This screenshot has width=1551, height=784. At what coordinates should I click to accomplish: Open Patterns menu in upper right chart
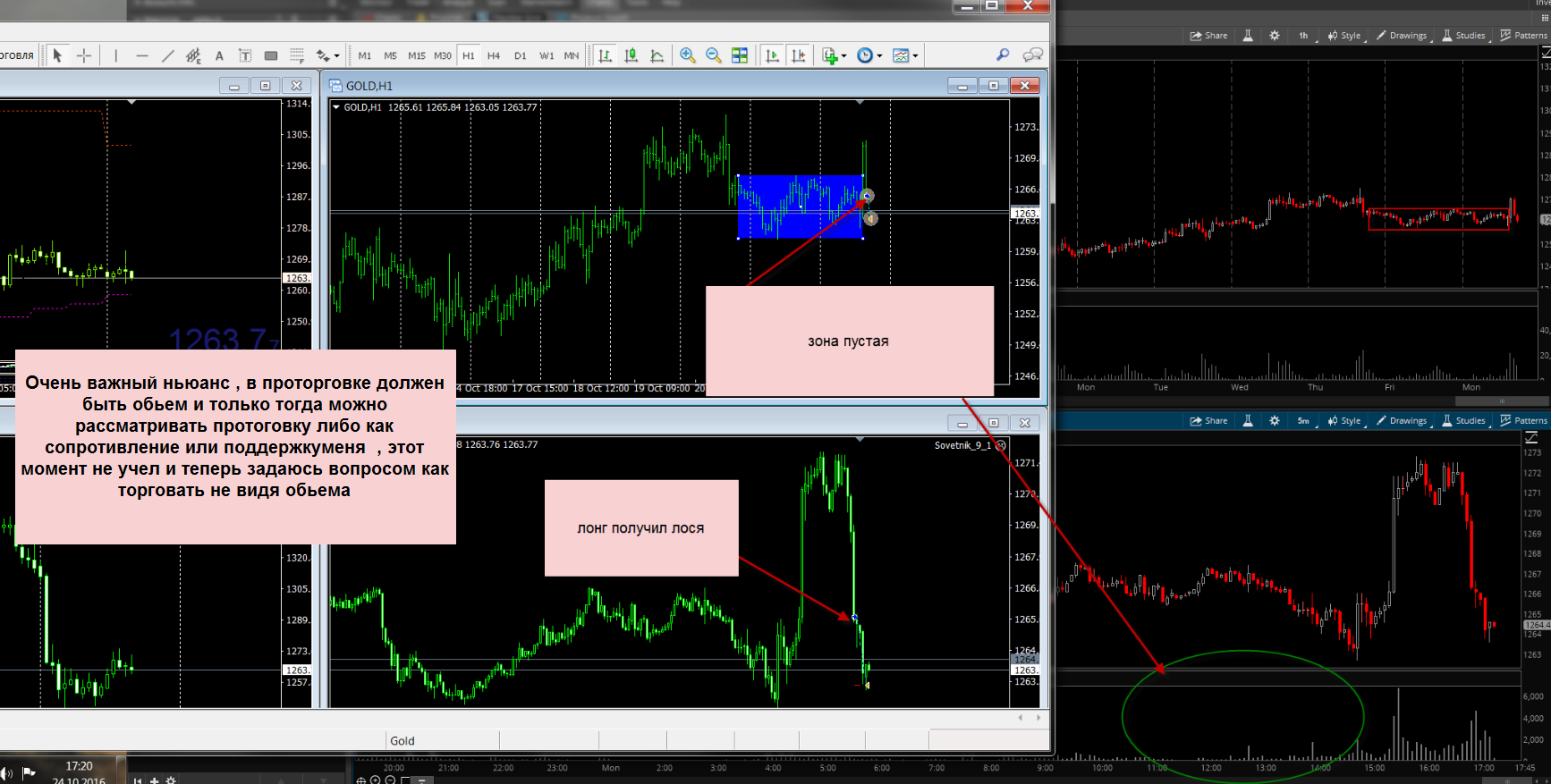pos(1524,36)
